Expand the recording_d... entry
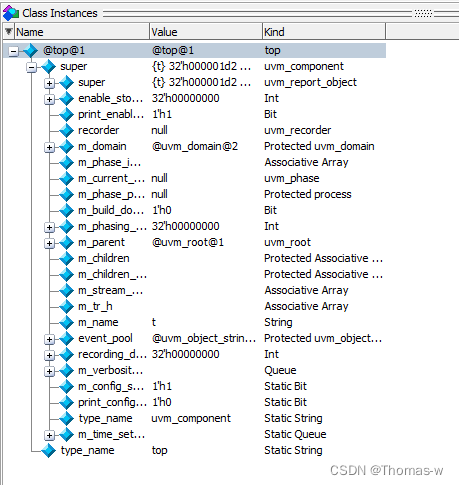Image resolution: width=459 pixels, height=485 pixels. tap(49, 355)
